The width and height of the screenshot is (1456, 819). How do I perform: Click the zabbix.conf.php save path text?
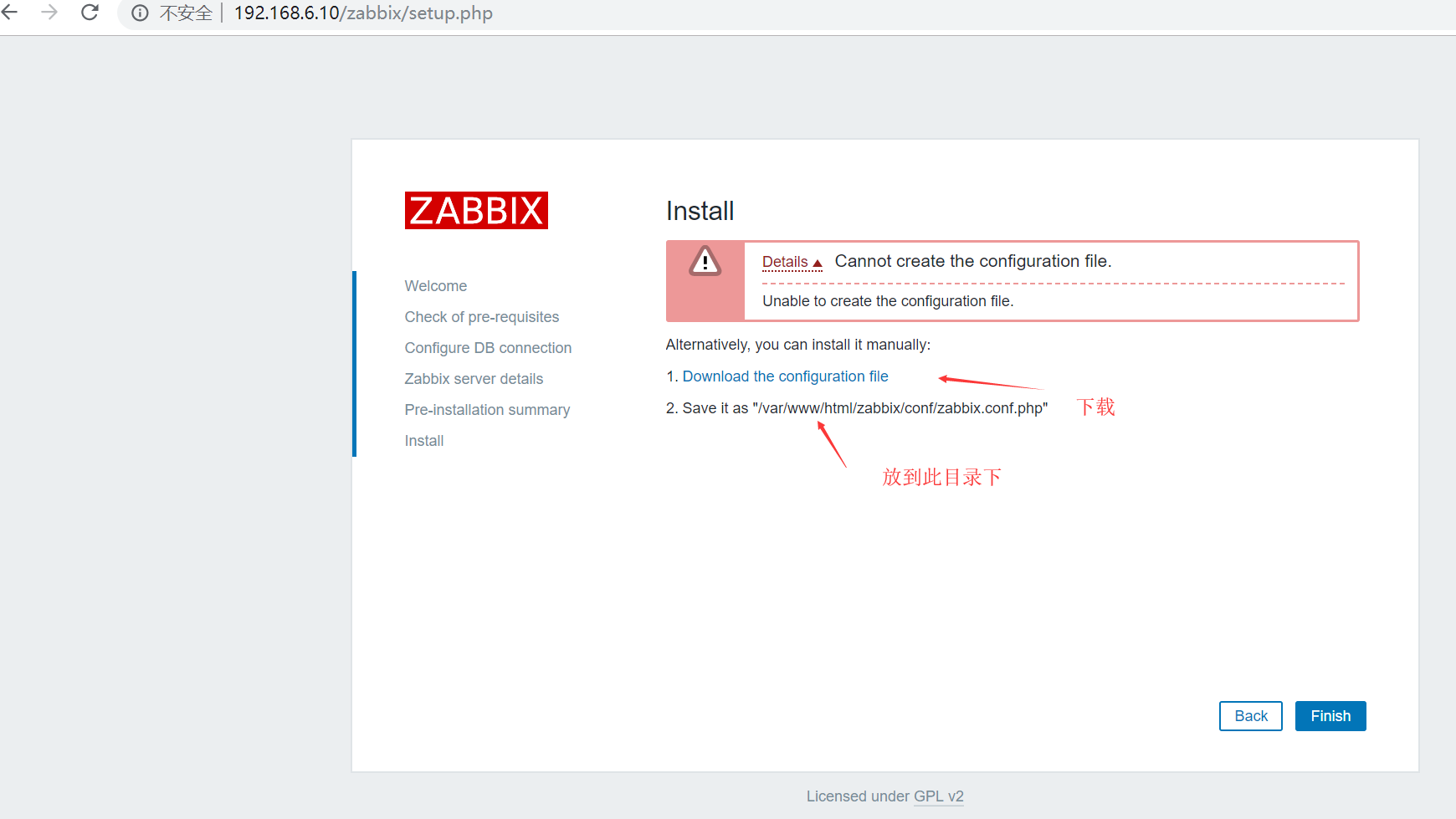point(900,408)
